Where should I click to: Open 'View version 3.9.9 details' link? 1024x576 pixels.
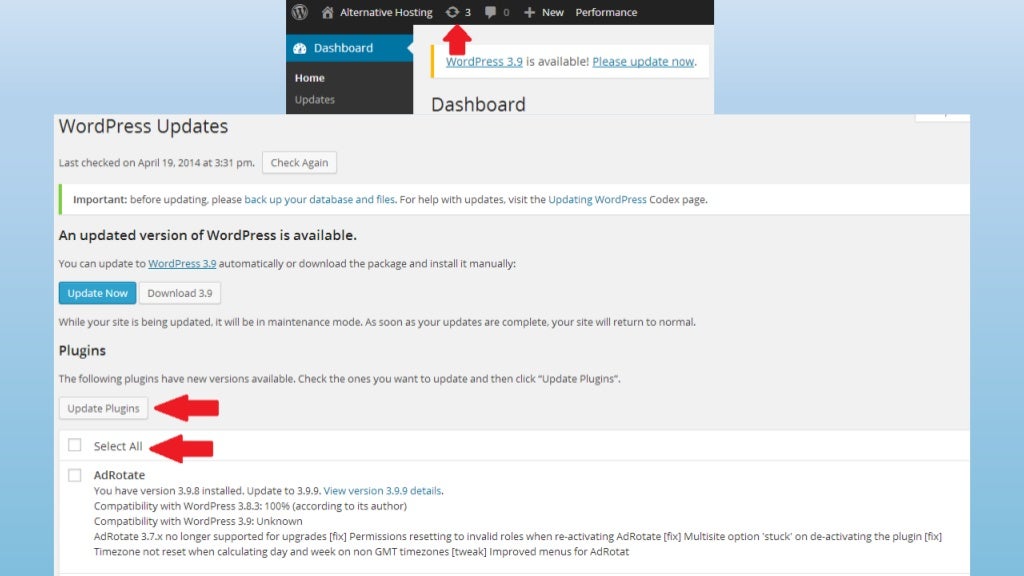tap(383, 490)
